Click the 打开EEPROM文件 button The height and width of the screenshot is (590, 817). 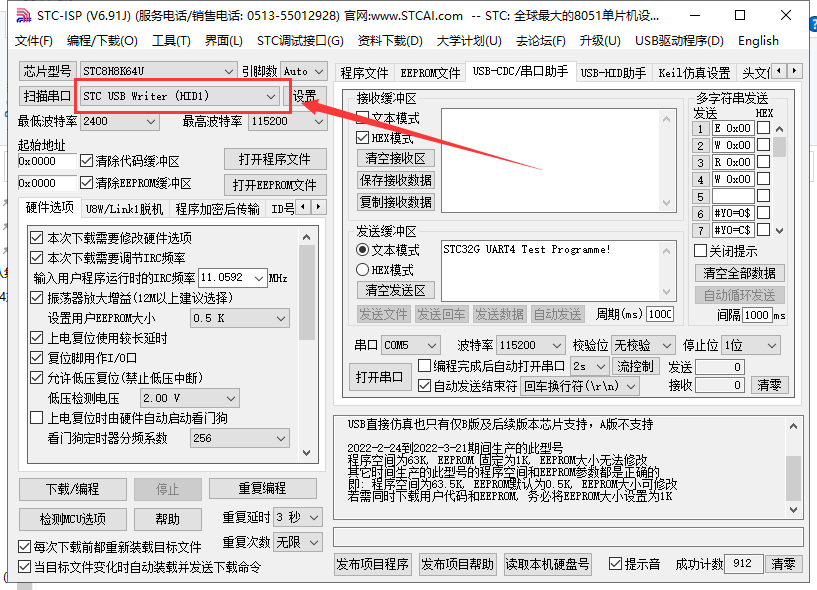click(275, 185)
